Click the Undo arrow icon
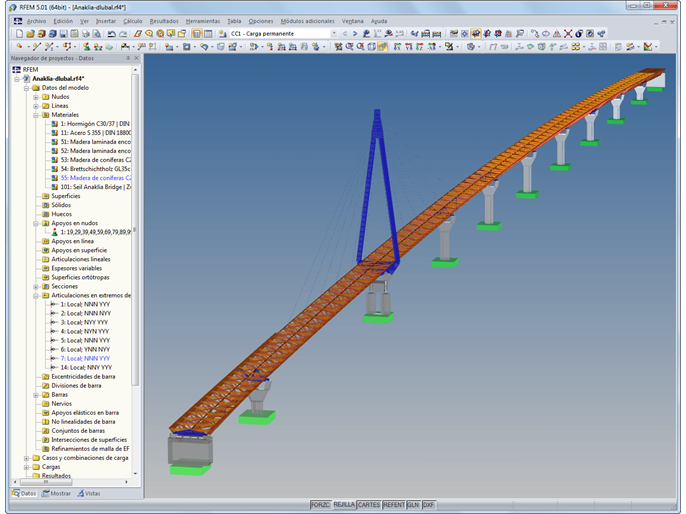 (x=112, y=34)
